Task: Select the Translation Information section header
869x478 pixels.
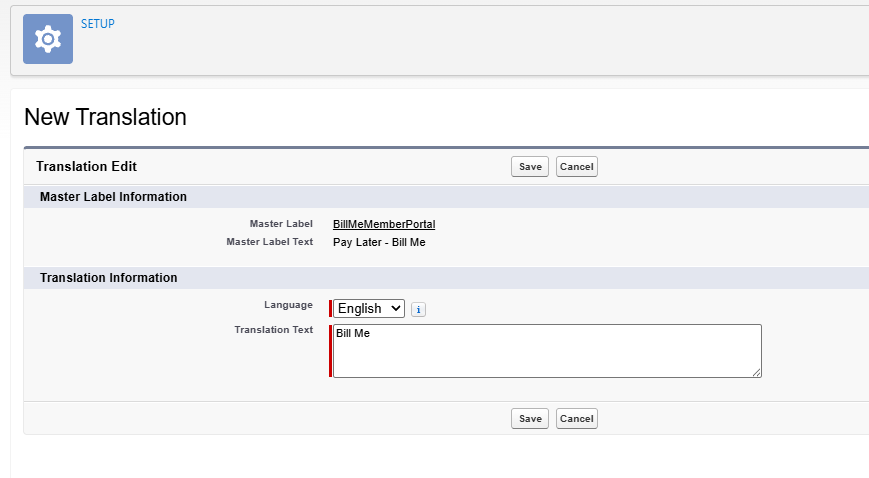Action: [108, 278]
